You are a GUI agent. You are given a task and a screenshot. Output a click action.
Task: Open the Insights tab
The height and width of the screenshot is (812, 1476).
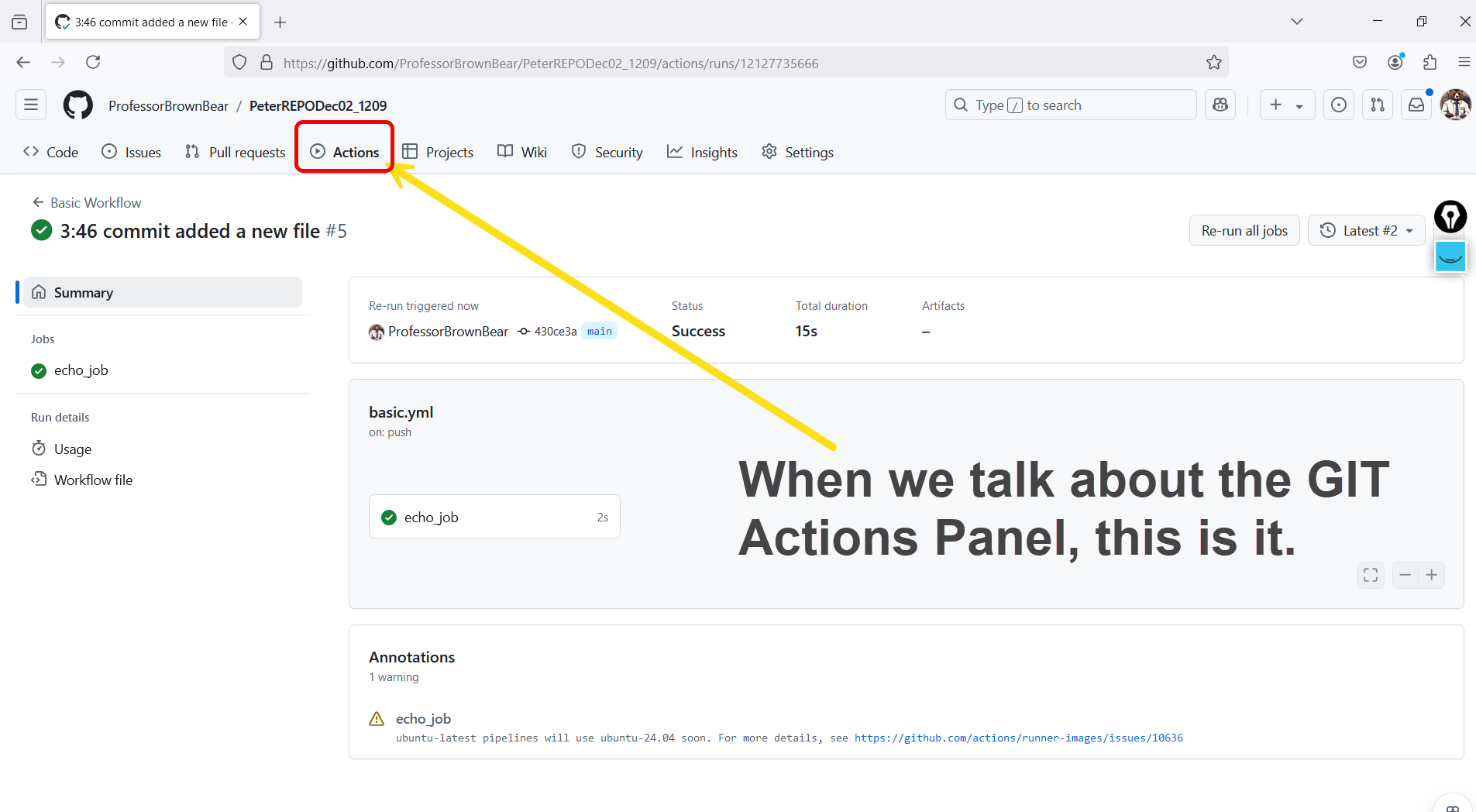(702, 152)
